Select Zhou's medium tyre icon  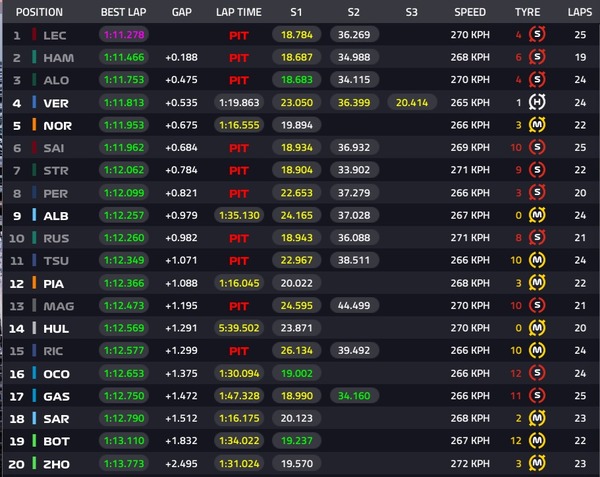[x=539, y=461]
